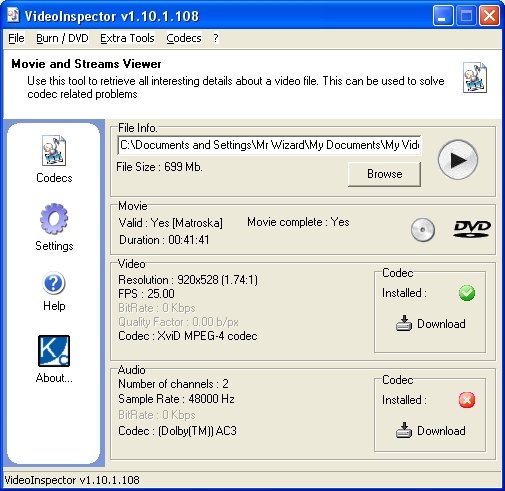This screenshot has height=491, width=505.
Task: Open the Codecs sidebar icon
Action: 54,151
